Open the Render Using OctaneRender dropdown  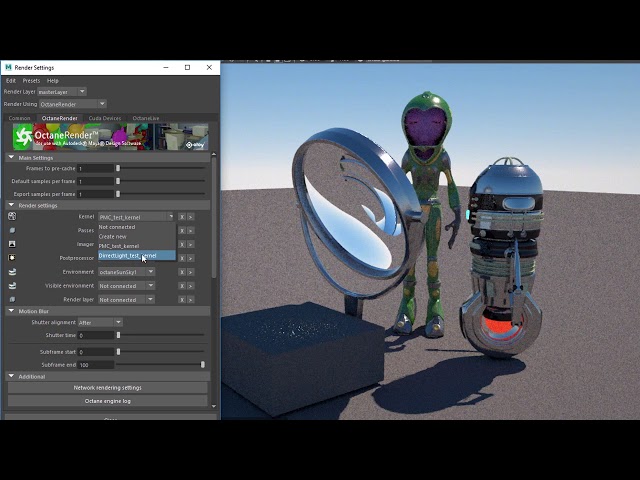(x=73, y=104)
